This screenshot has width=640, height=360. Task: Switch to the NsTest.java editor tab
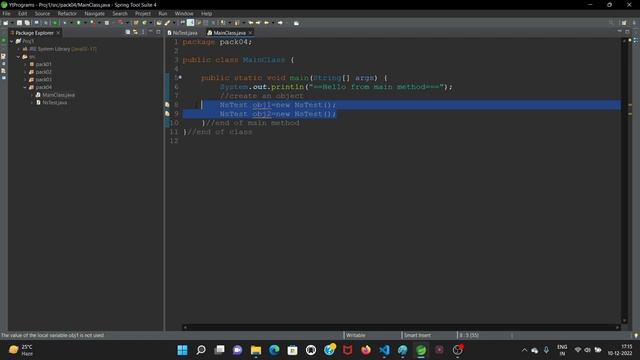point(182,33)
